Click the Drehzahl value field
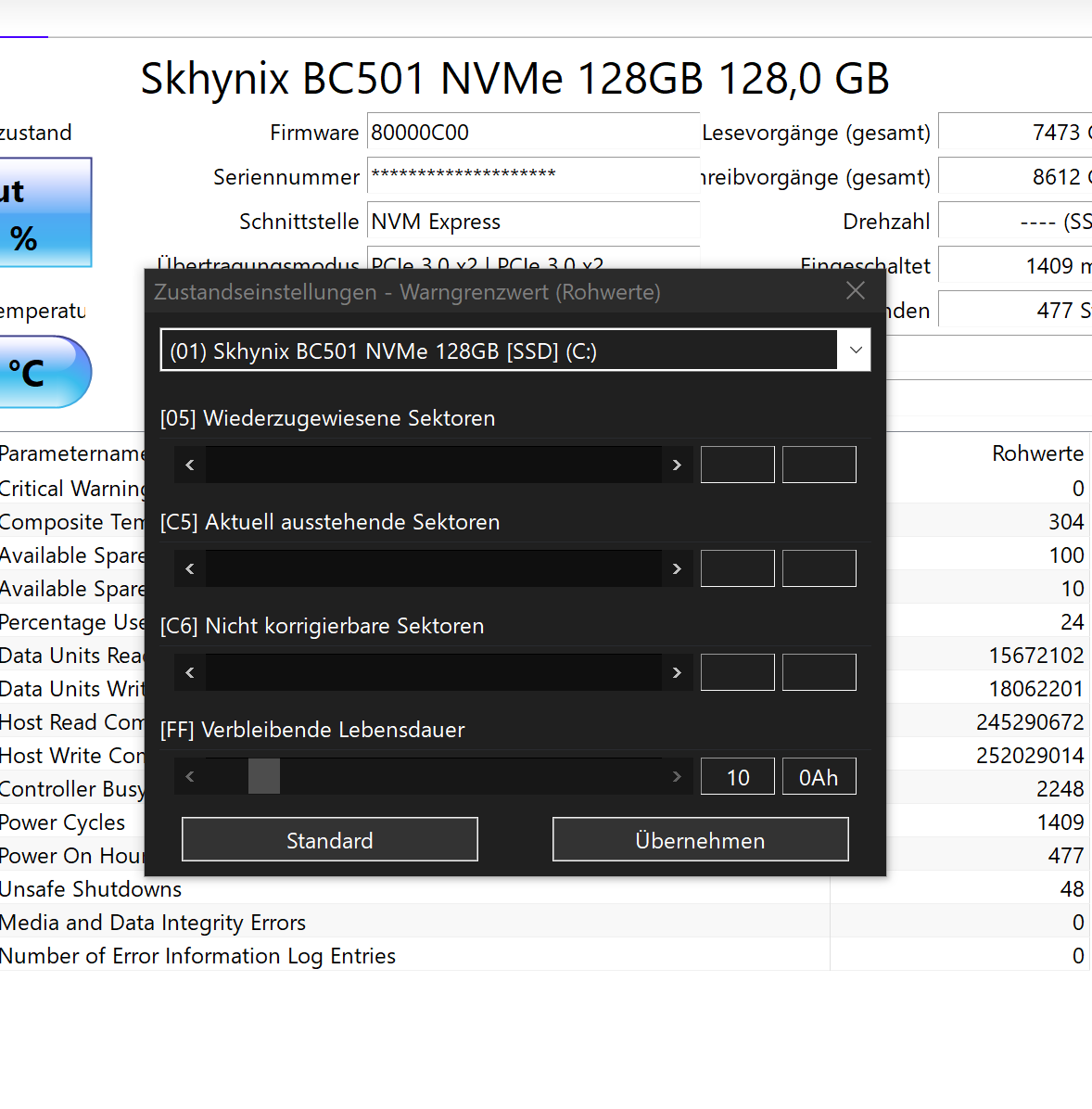The width and height of the screenshot is (1092, 1109). pyautogui.click(x=1015, y=221)
